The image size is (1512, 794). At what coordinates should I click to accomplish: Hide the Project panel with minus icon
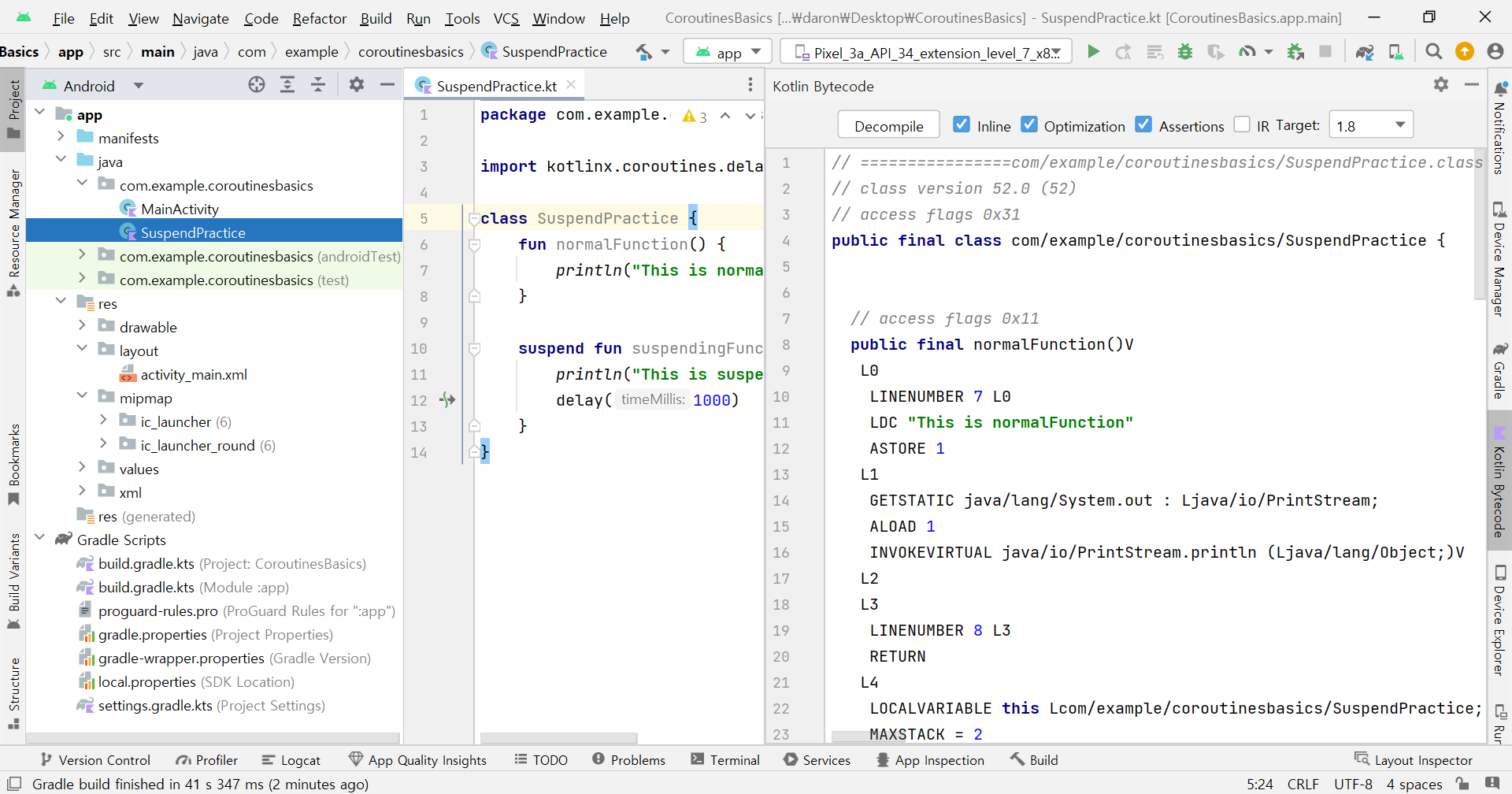tap(387, 85)
